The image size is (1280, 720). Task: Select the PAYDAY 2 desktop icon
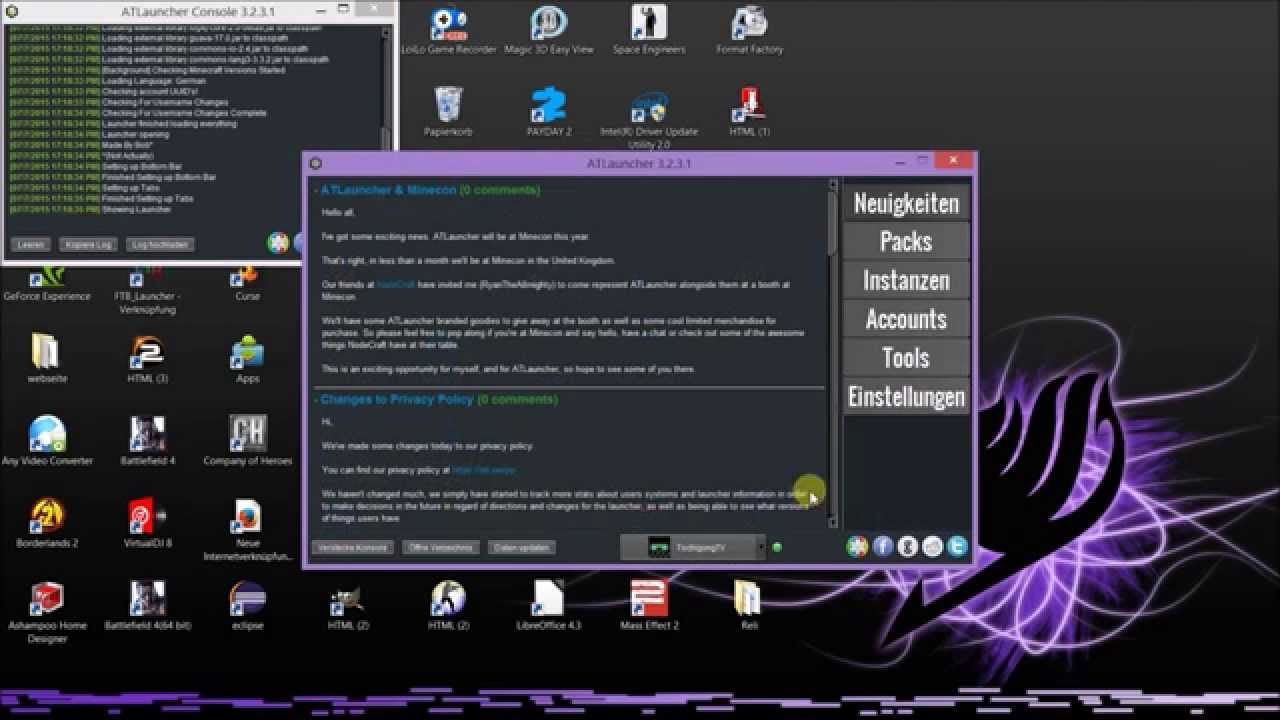pos(549,112)
